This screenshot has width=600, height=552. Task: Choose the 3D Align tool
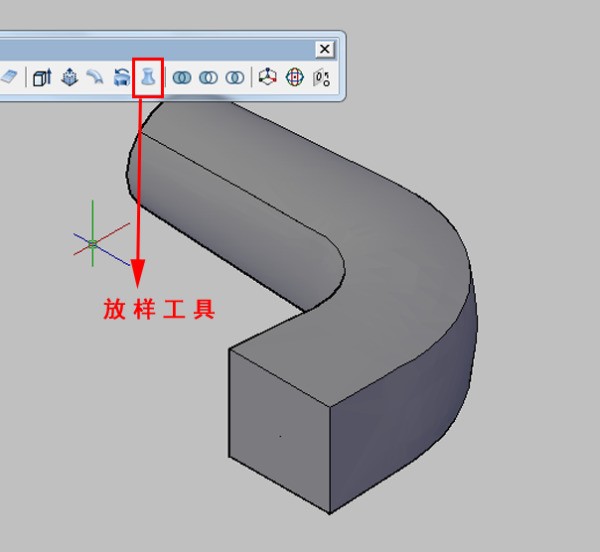pyautogui.click(x=322, y=78)
